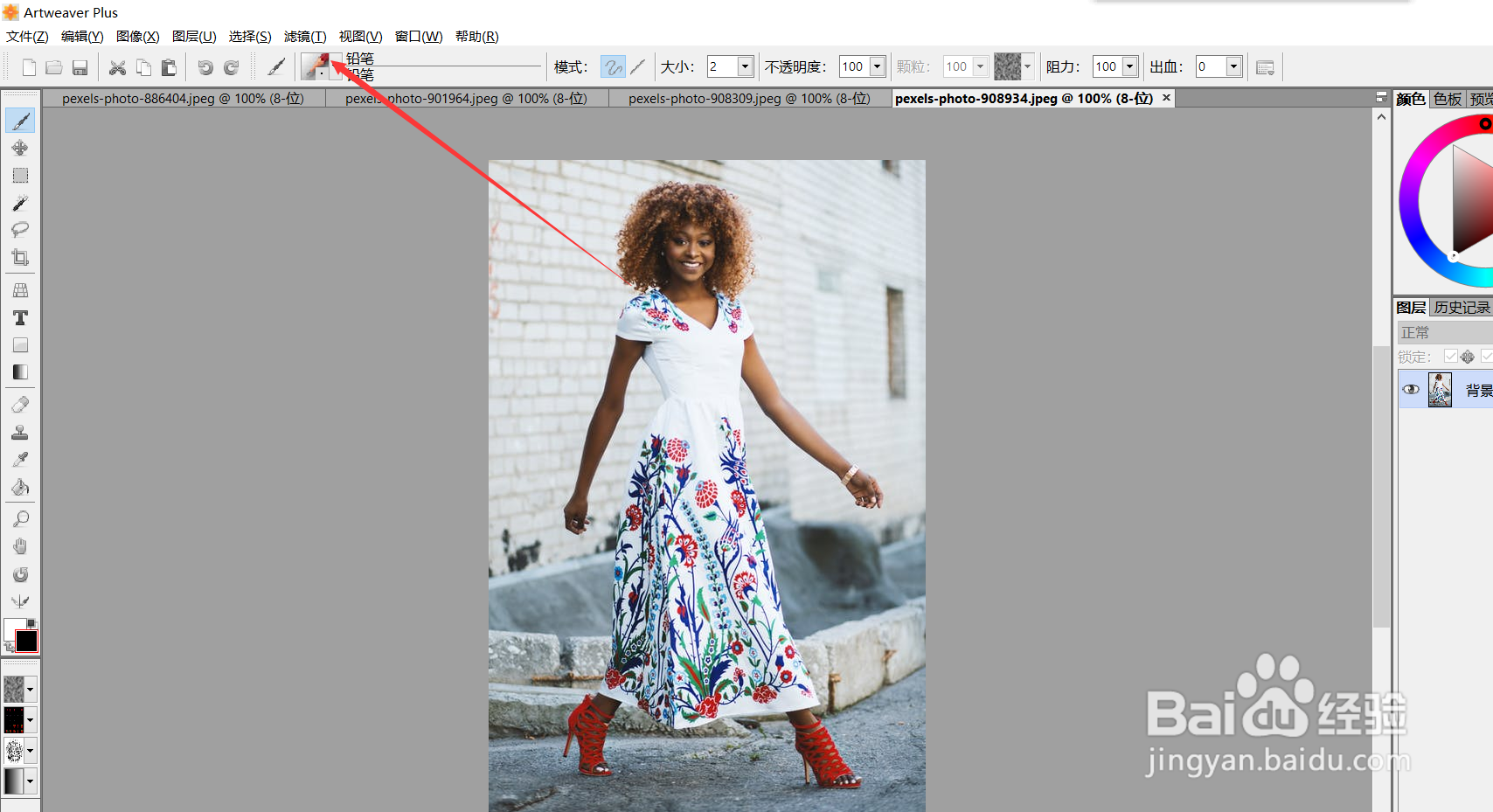Open the paper texture dropdown in options bar

click(1027, 66)
